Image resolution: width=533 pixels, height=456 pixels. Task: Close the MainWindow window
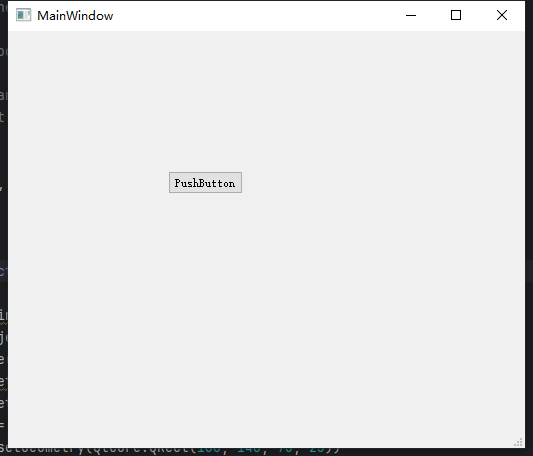[x=502, y=15]
